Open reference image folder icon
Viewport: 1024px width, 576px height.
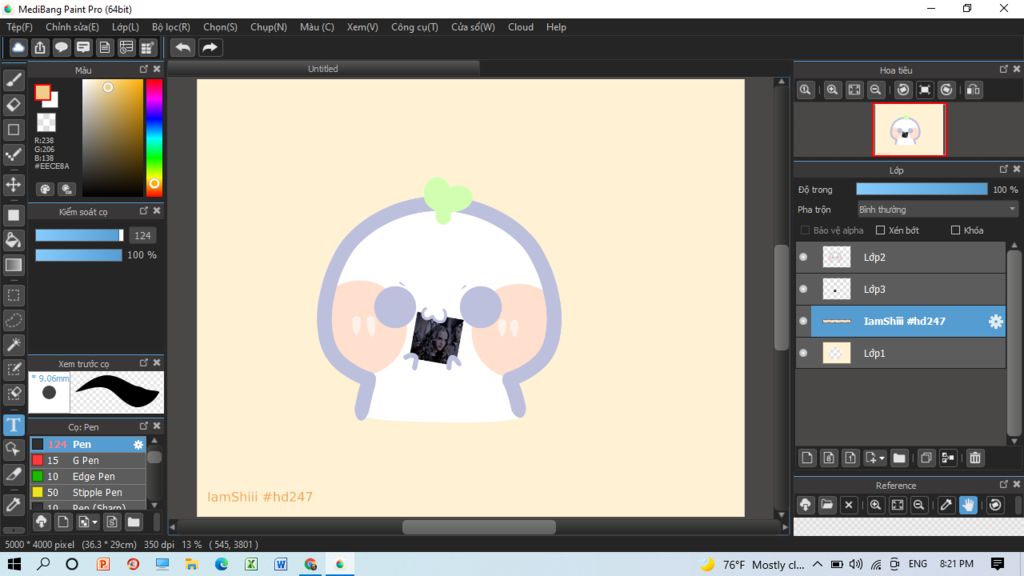pyautogui.click(x=827, y=505)
